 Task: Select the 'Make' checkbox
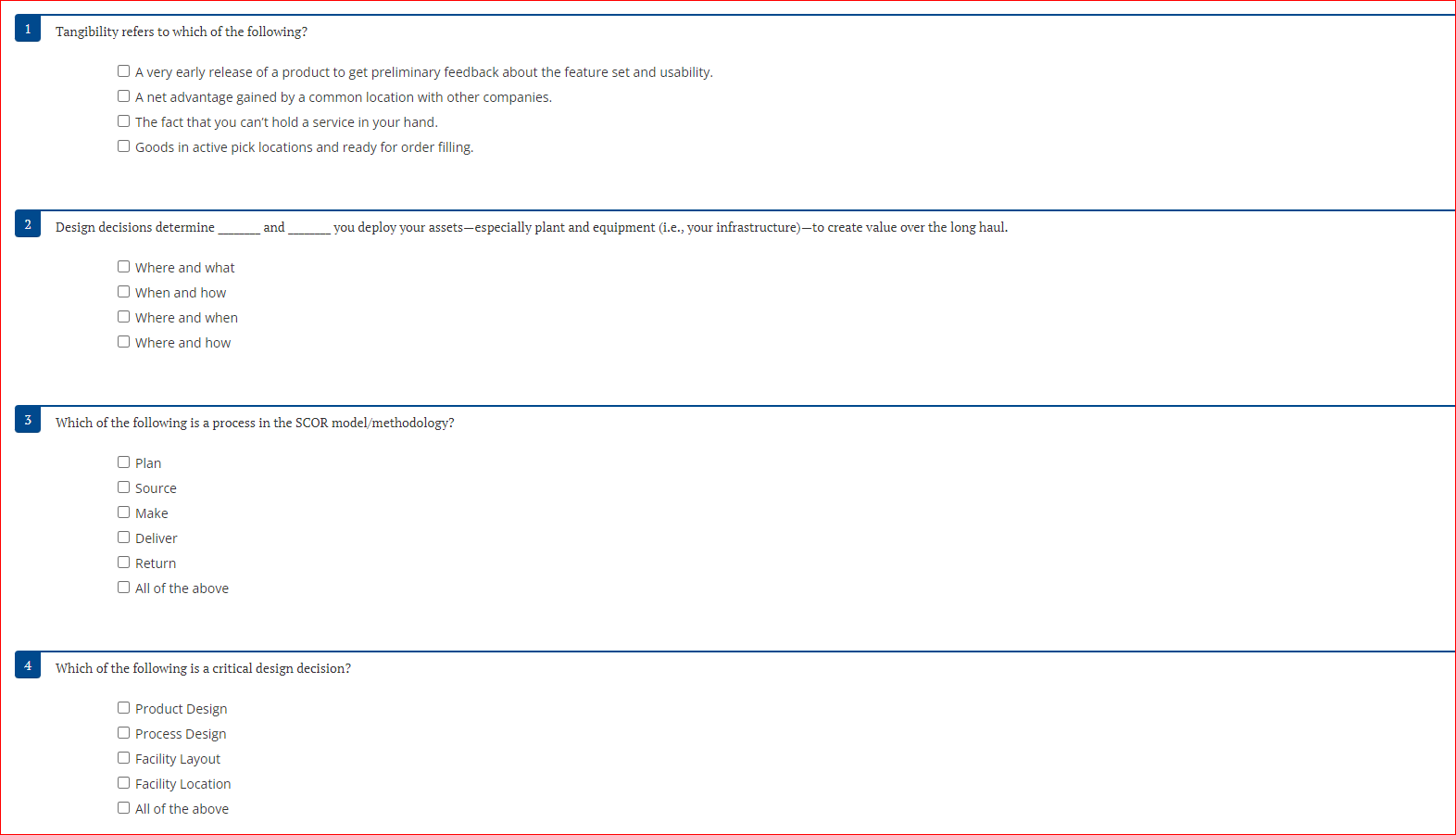[x=123, y=512]
